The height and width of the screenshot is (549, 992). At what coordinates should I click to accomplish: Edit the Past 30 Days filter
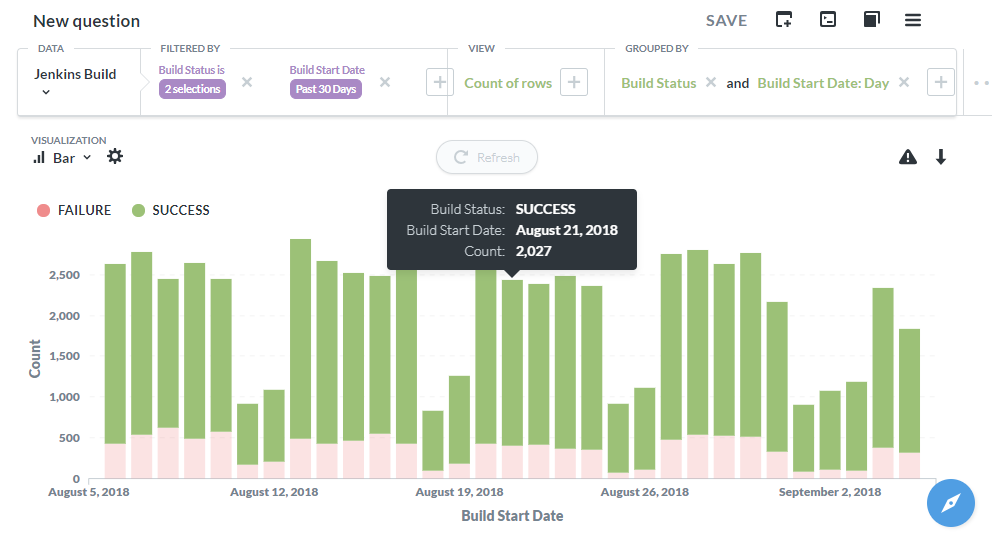326,89
